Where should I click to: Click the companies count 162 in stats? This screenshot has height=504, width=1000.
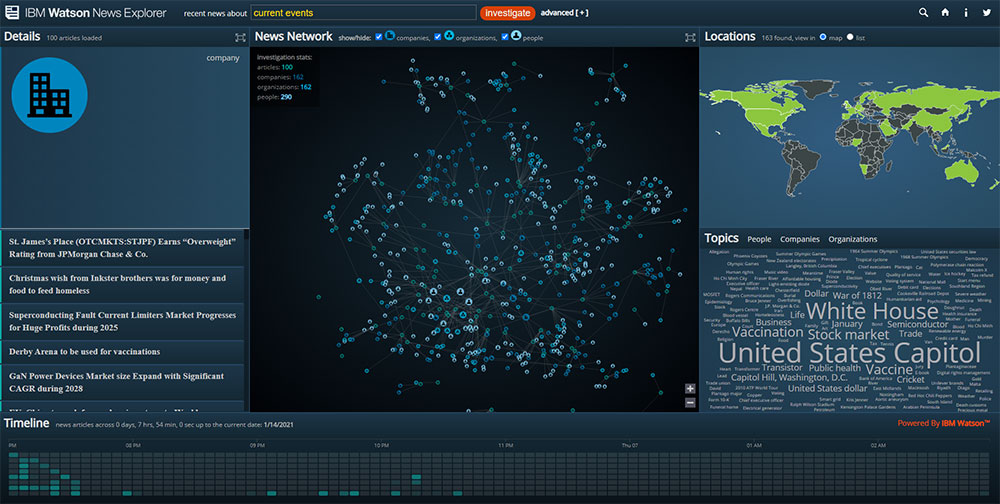point(298,77)
